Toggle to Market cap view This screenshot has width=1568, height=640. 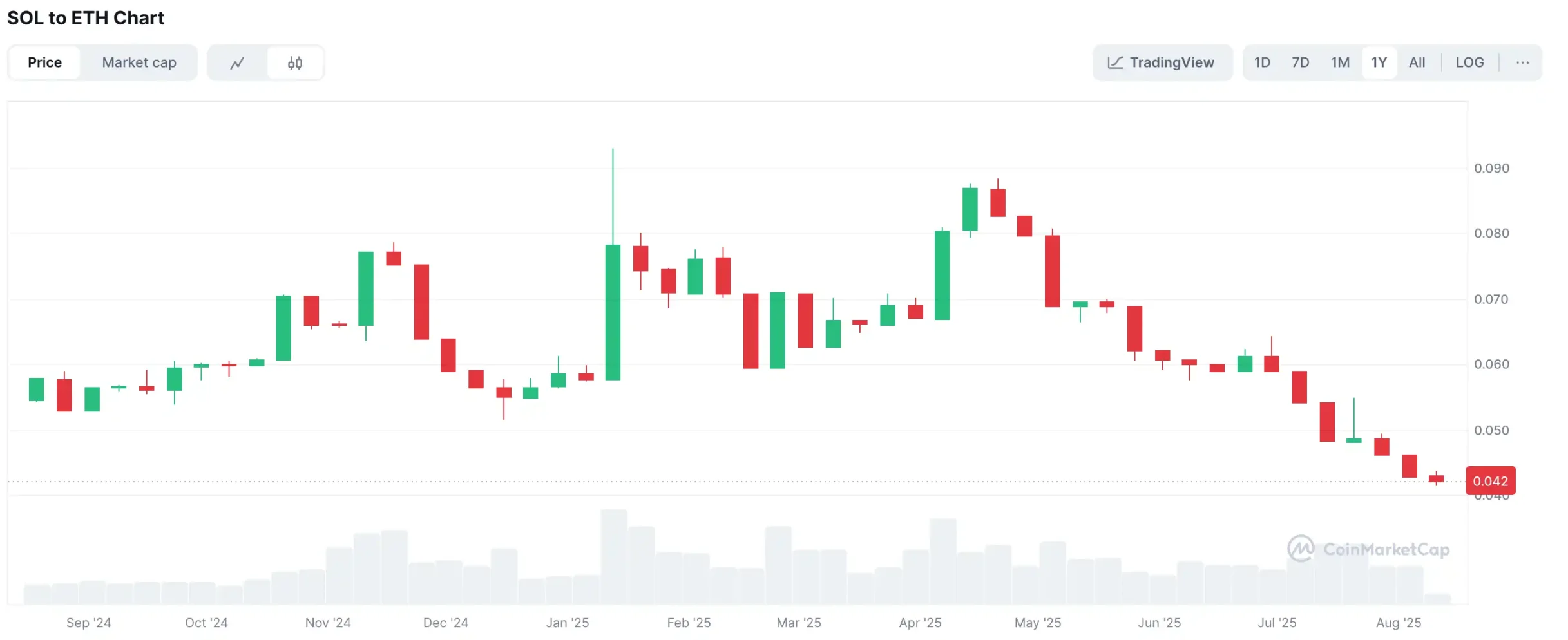(139, 62)
